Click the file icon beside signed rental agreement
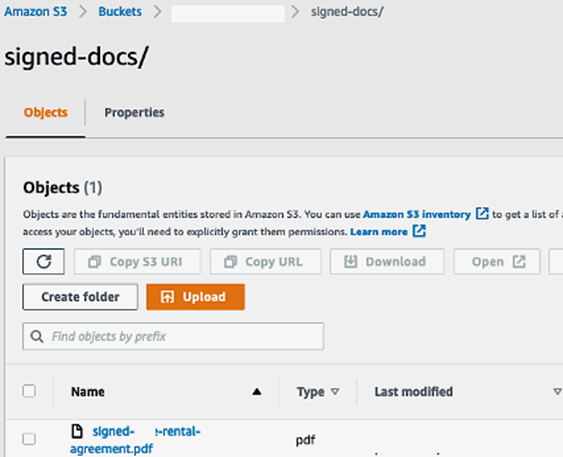 pyautogui.click(x=77, y=431)
